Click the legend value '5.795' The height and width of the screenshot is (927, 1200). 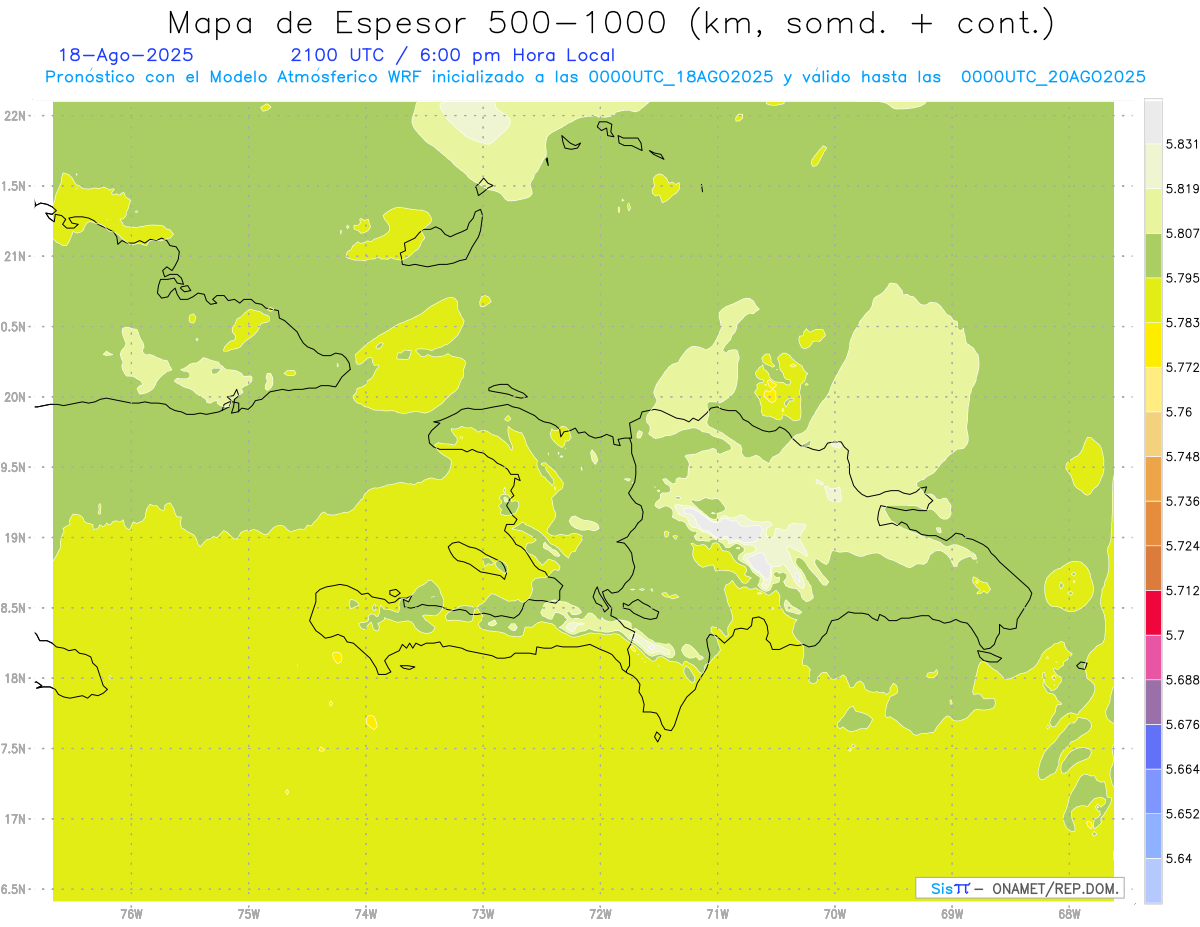(x=1182, y=278)
